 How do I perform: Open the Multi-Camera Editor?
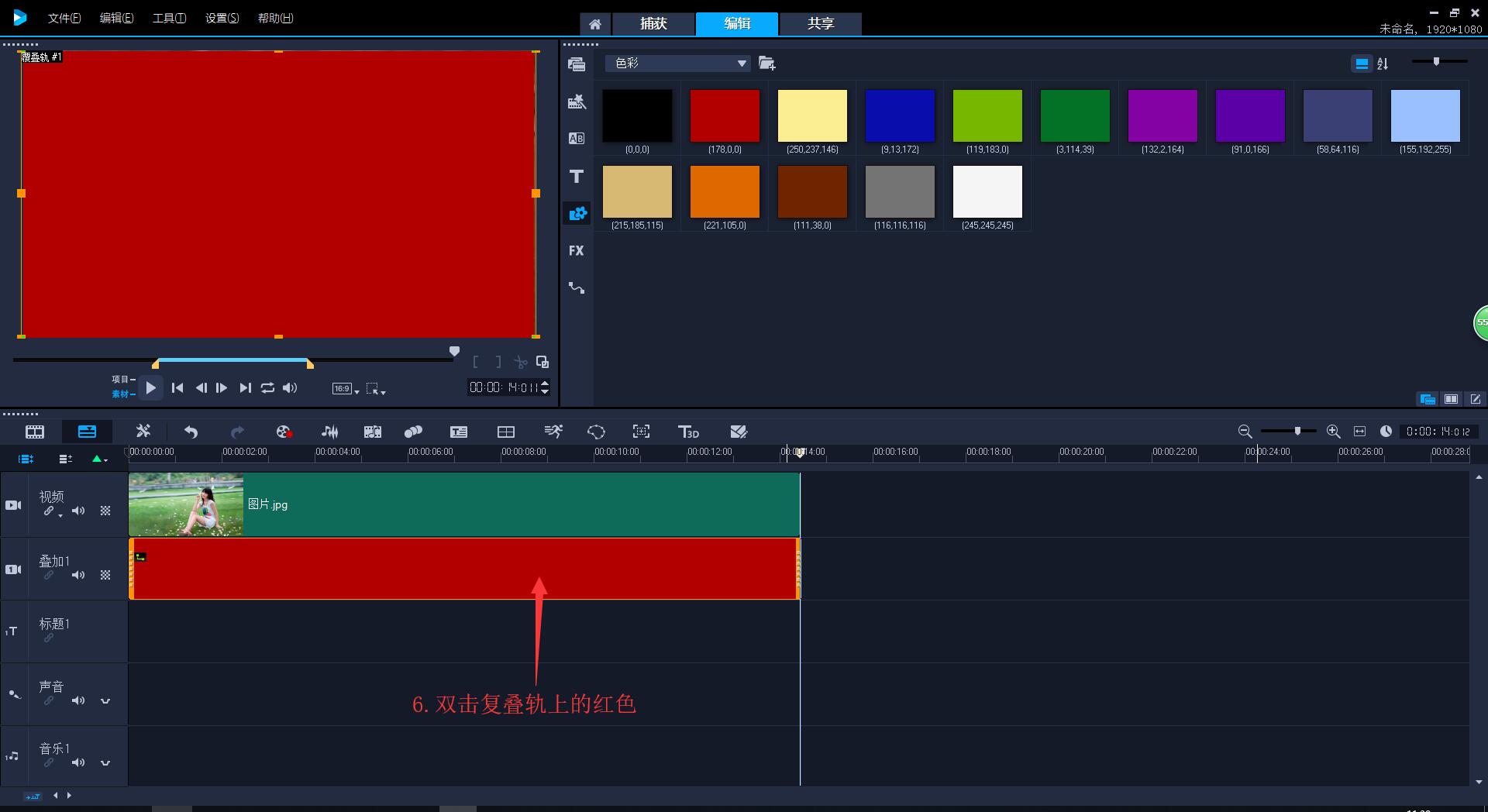(x=505, y=432)
